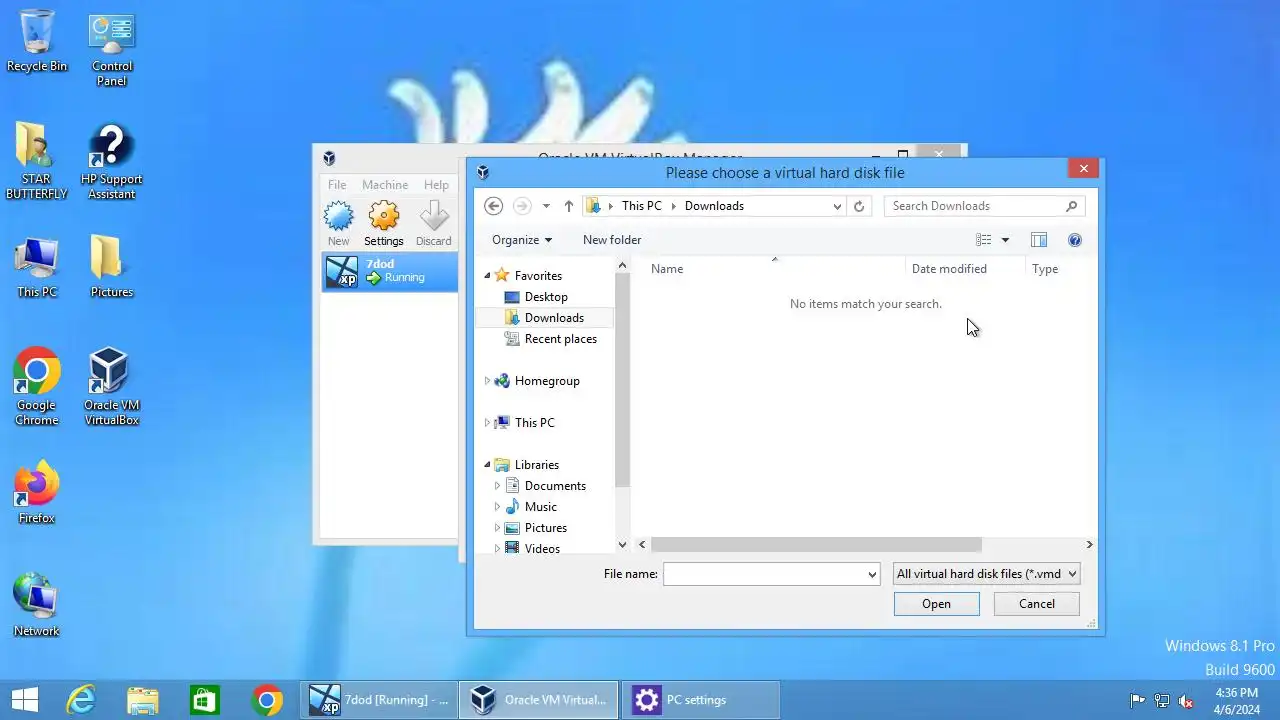Open the Recycle Bin desktop icon
Viewport: 1280px width, 720px height.
[37, 42]
